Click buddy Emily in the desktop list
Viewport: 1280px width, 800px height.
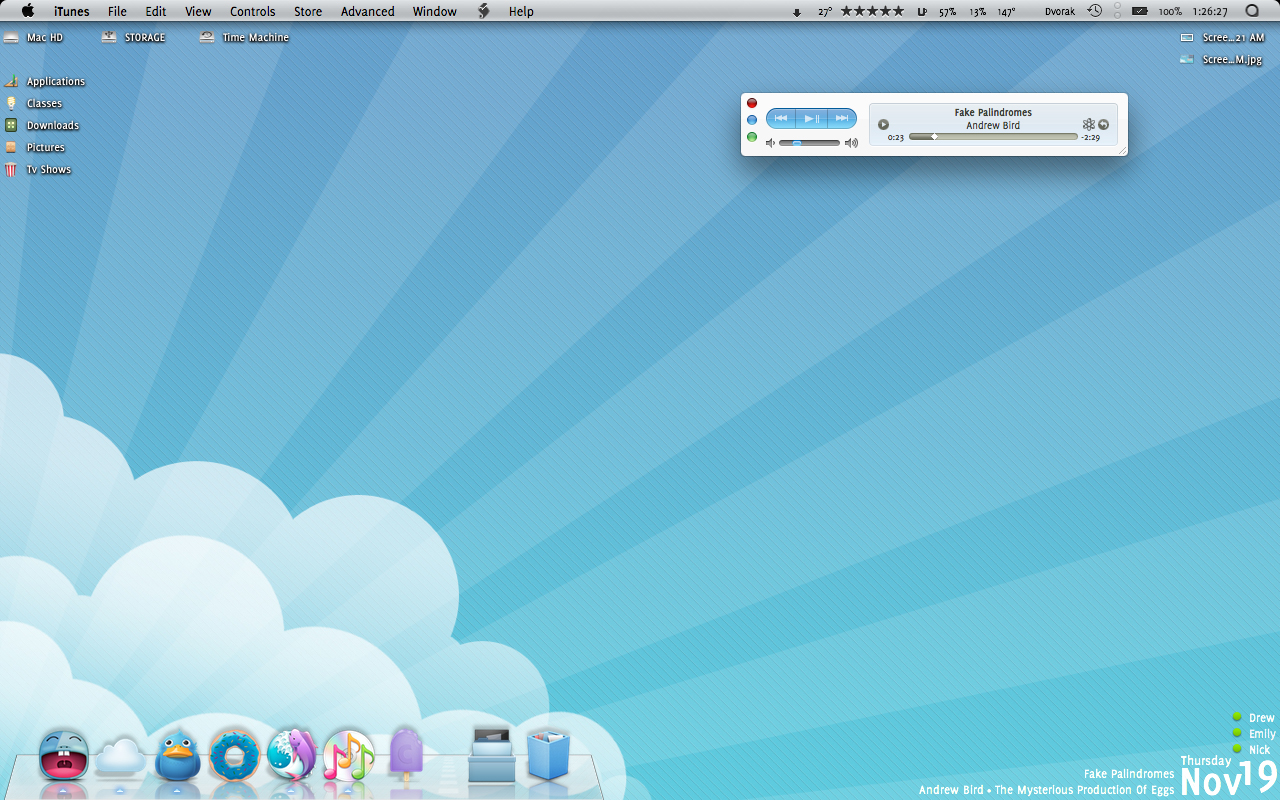(1254, 733)
